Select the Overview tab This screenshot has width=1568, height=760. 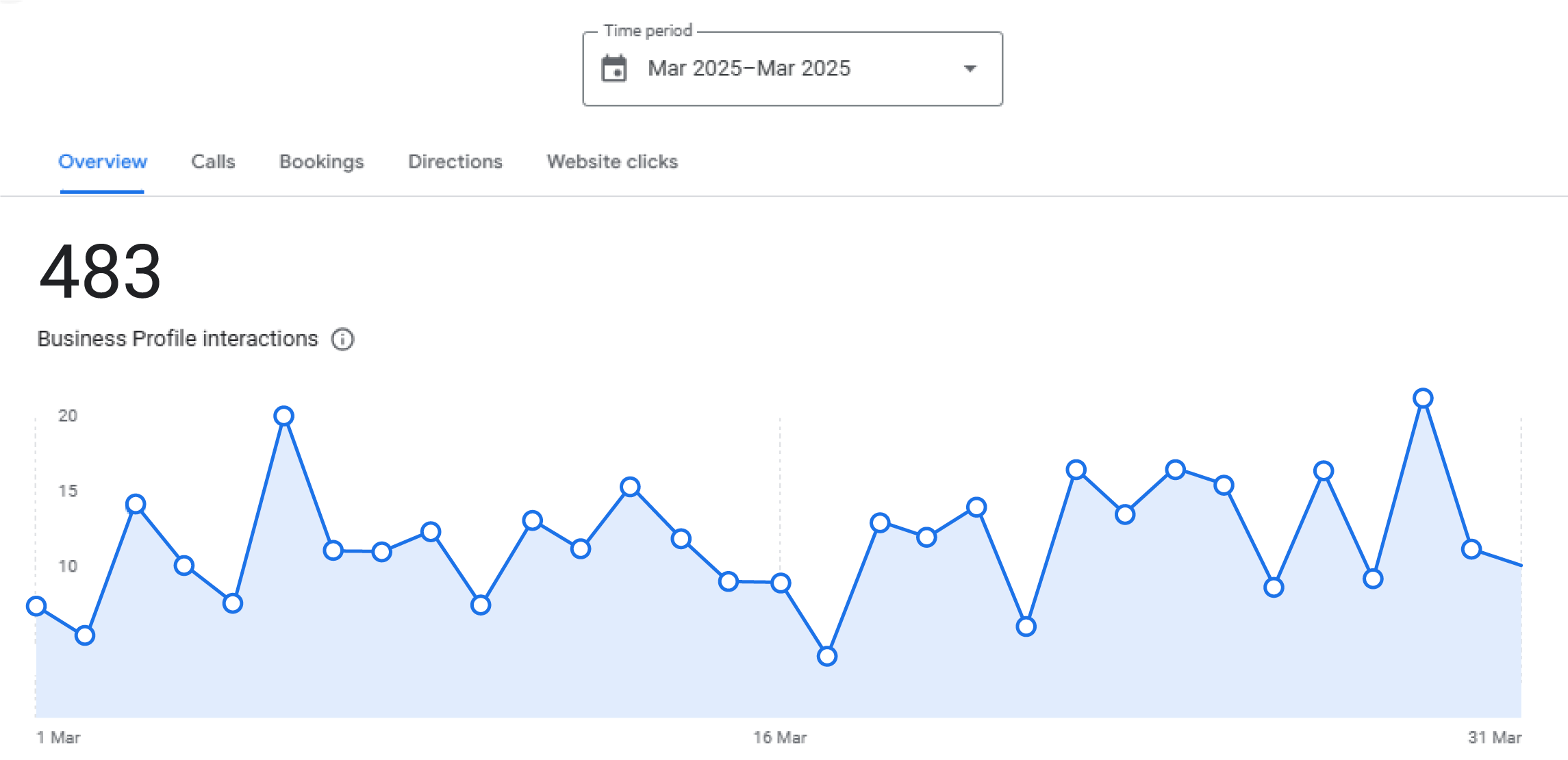point(103,162)
